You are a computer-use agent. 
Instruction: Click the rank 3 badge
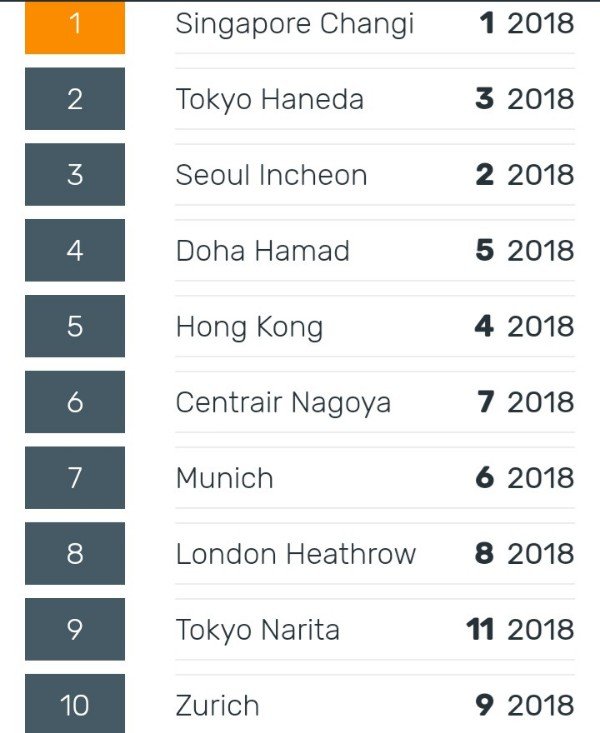tap(75, 174)
